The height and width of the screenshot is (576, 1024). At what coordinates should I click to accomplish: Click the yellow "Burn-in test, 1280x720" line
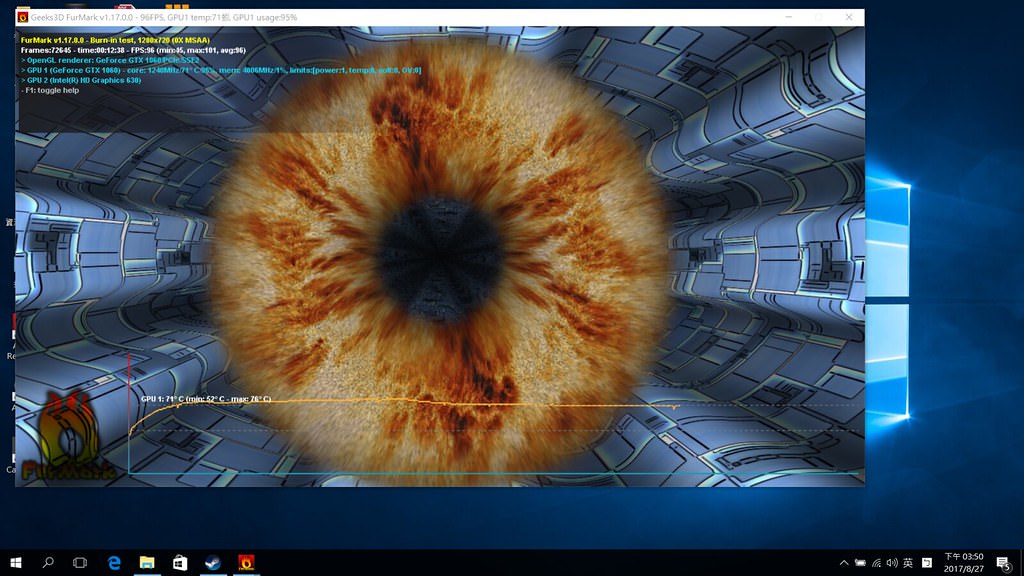point(115,40)
